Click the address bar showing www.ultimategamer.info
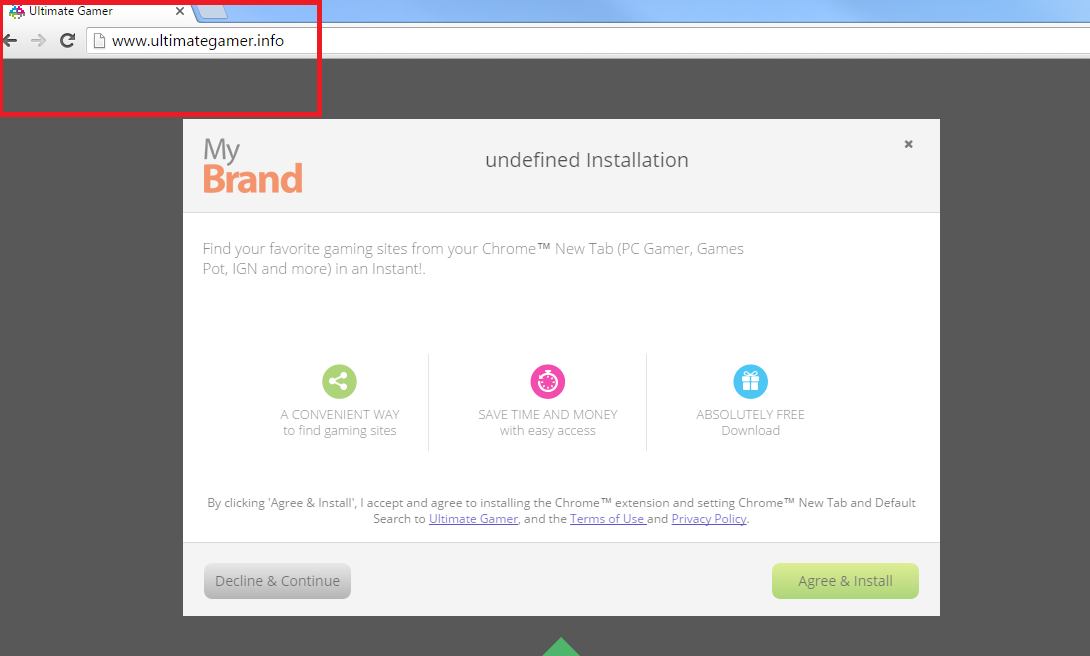This screenshot has height=656, width=1090. click(x=587, y=40)
